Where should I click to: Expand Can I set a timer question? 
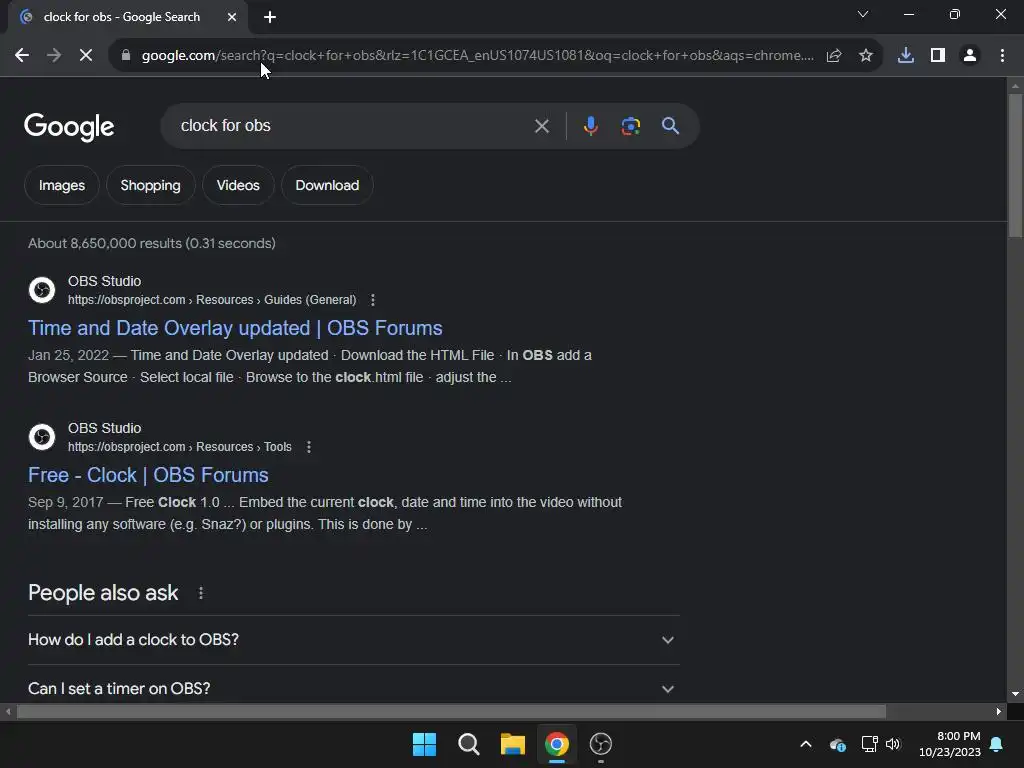click(353, 689)
